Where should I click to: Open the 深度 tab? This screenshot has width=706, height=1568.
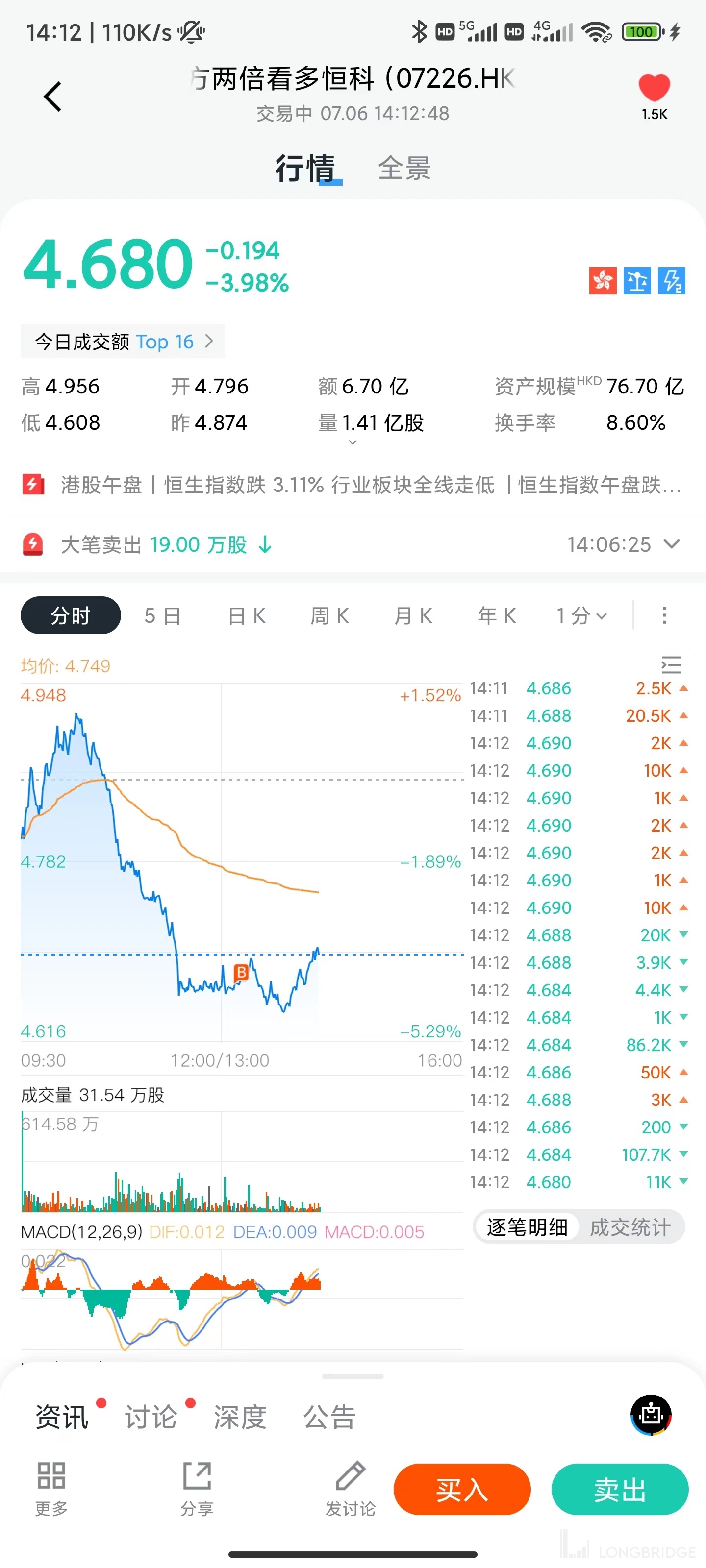240,1417
